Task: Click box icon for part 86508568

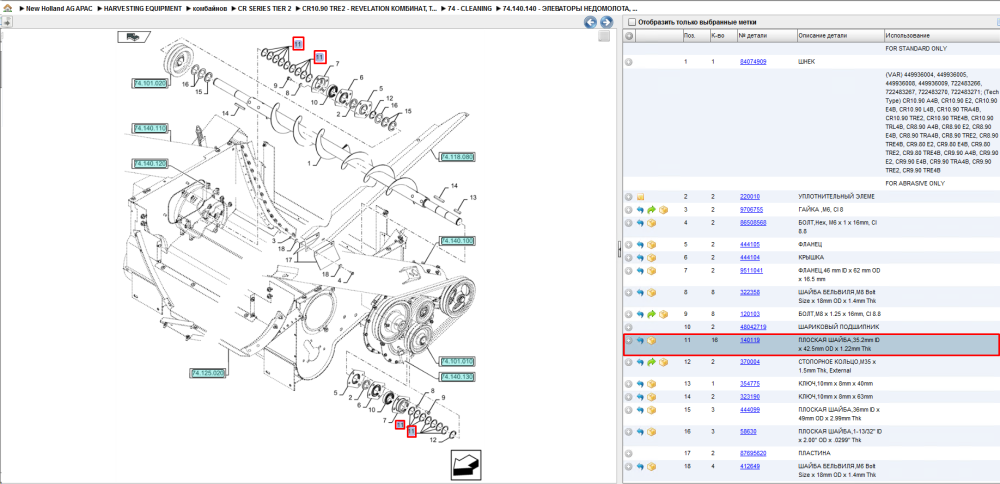Action: coord(652,223)
